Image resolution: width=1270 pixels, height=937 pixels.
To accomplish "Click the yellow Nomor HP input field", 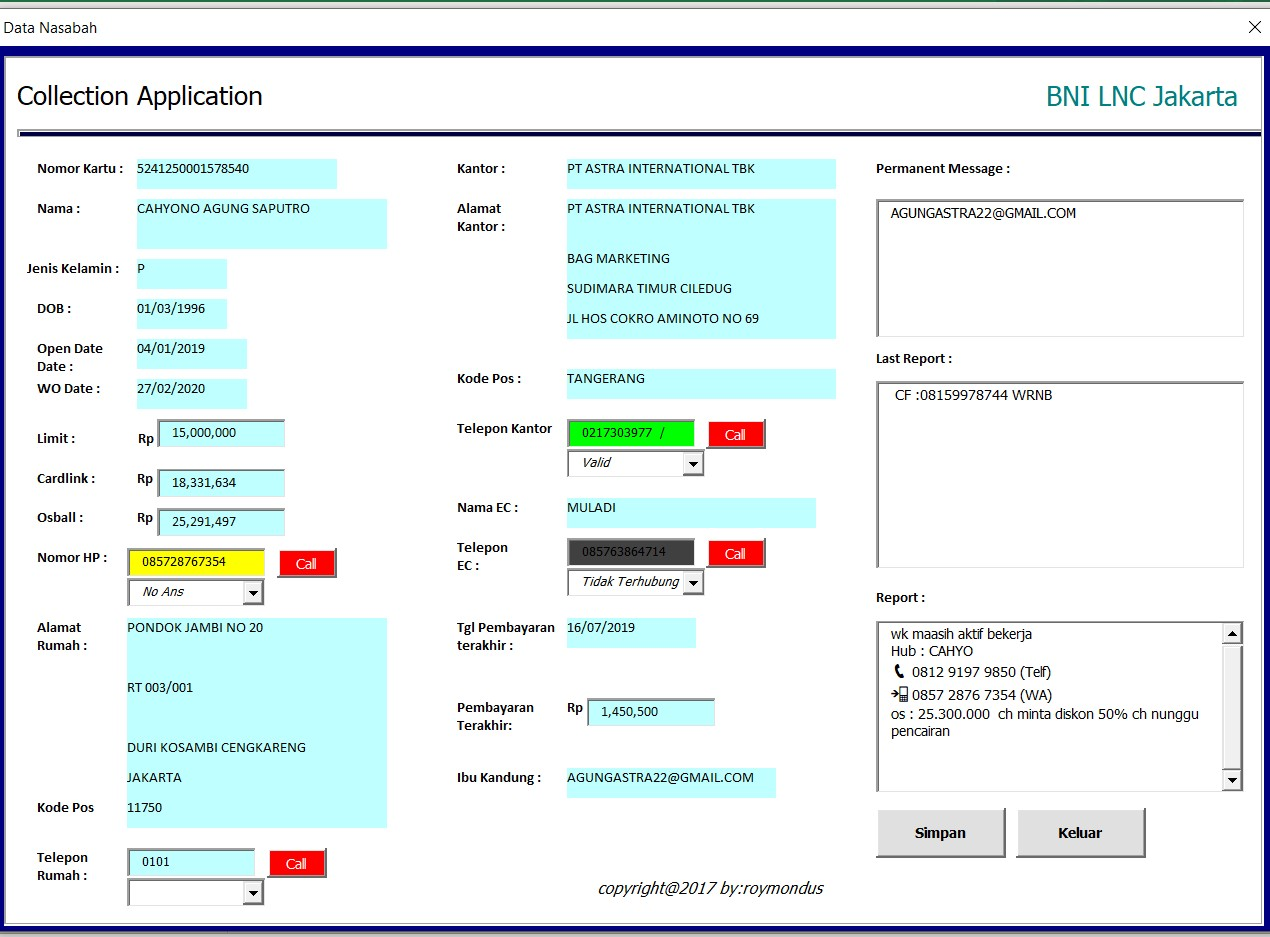I will [x=196, y=562].
